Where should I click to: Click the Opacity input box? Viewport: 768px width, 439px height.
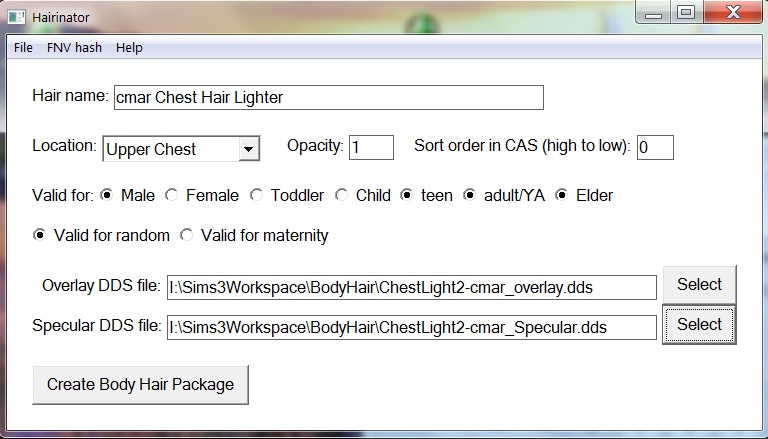tap(371, 147)
